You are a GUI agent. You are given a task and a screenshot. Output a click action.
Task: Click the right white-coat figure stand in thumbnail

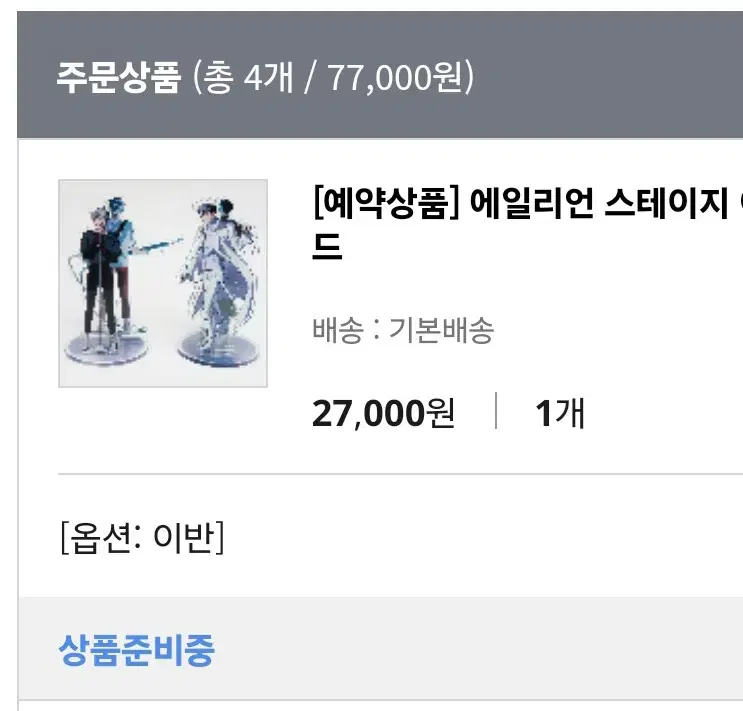tap(219, 282)
